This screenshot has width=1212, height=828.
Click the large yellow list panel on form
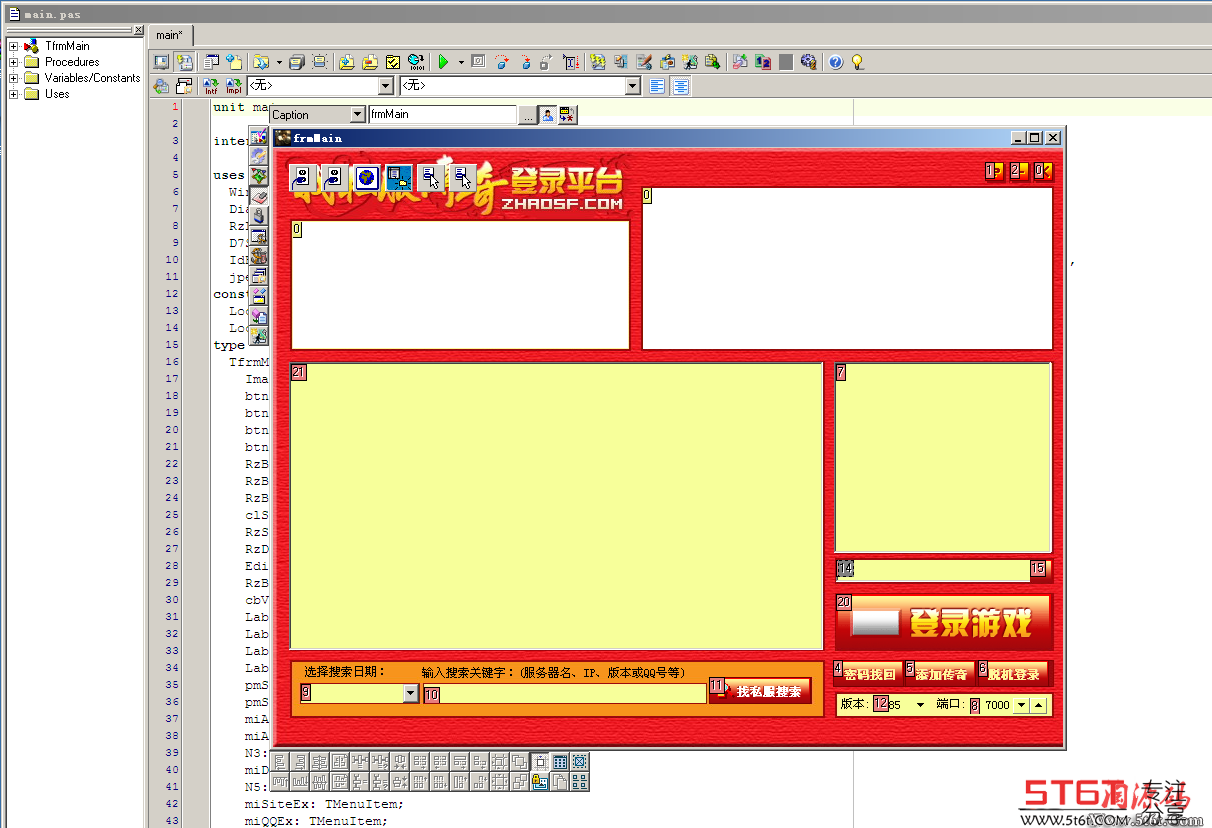tap(556, 506)
